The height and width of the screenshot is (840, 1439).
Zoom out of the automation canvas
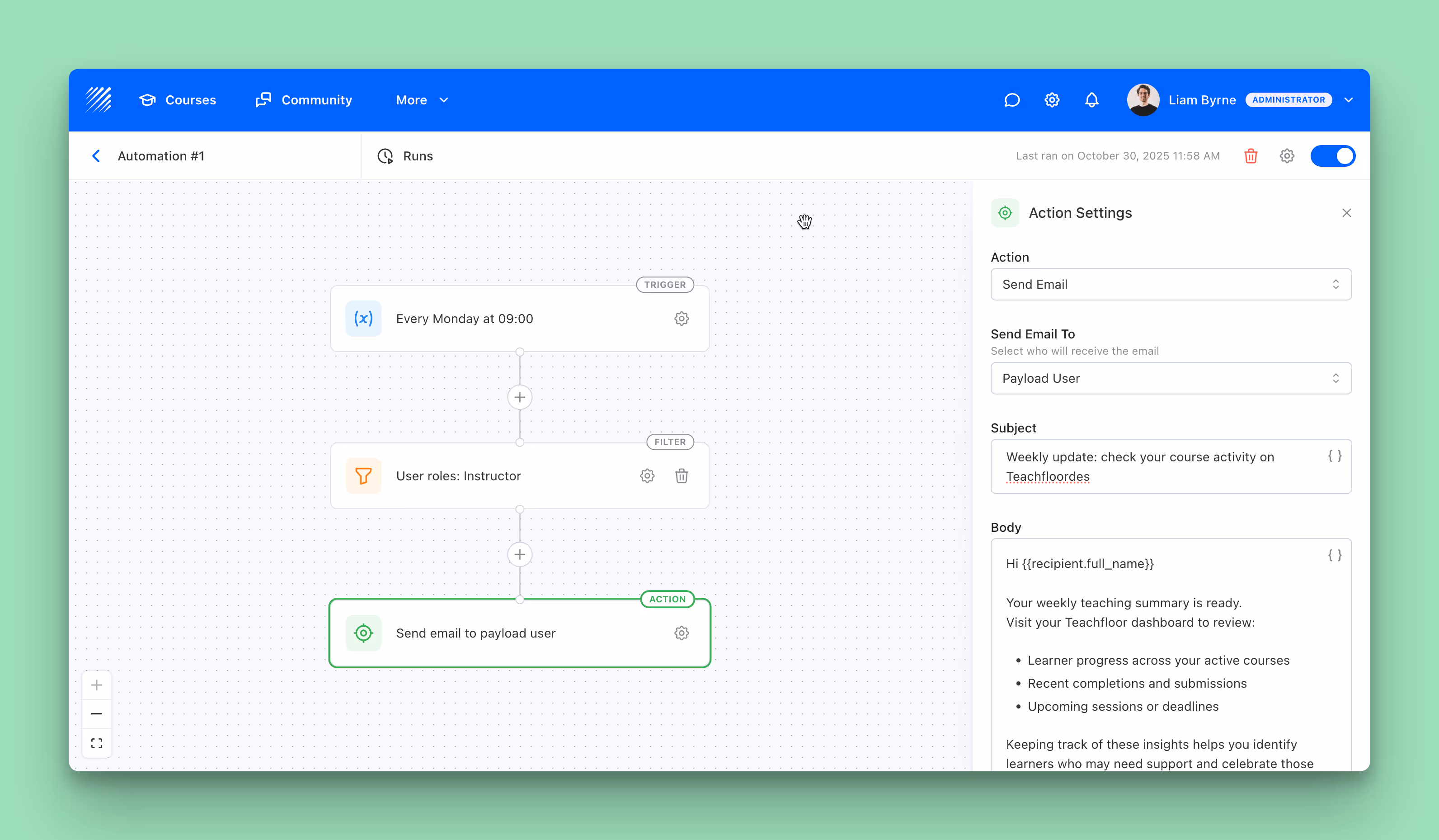click(97, 713)
